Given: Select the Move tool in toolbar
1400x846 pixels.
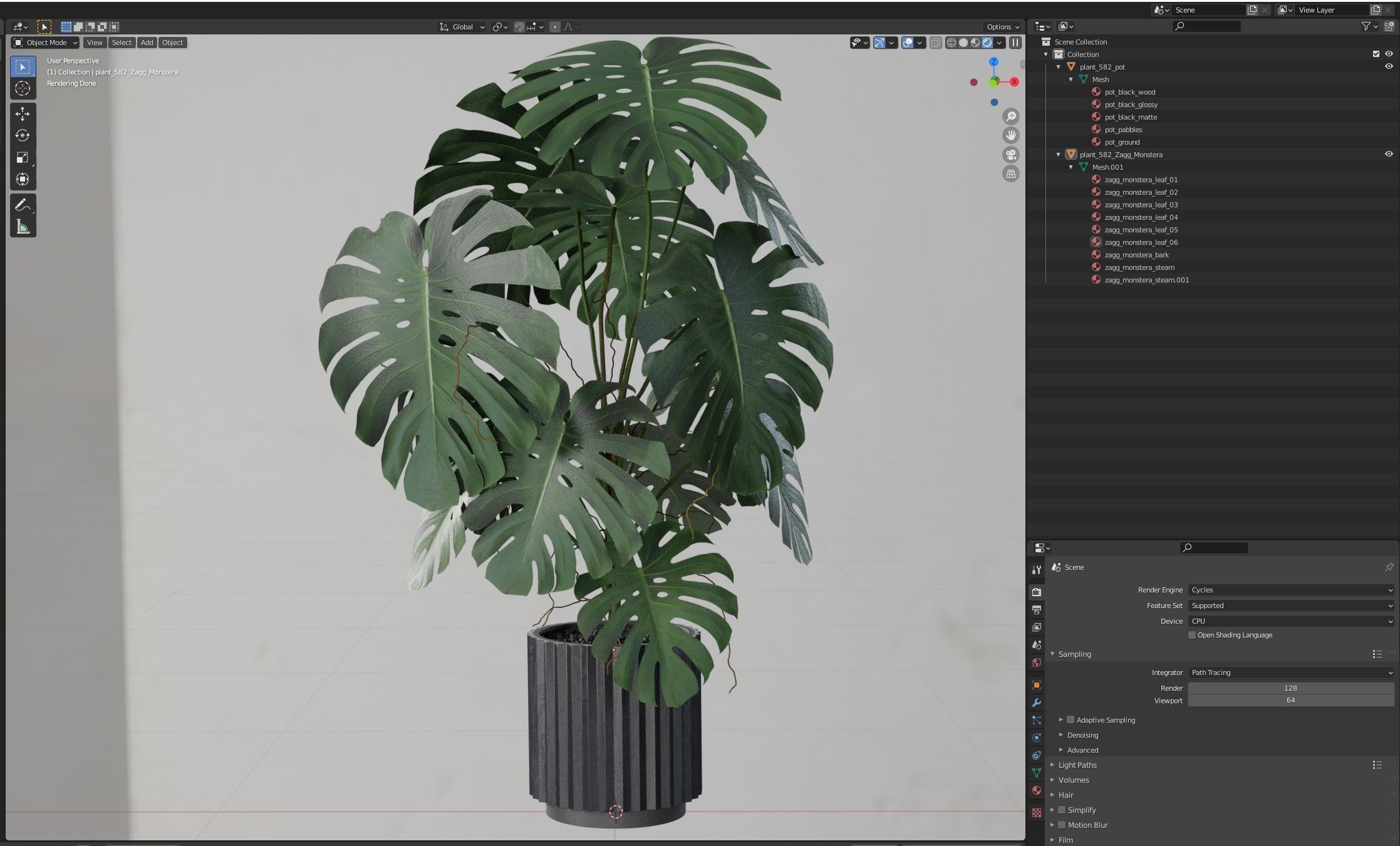Looking at the screenshot, I should (23, 114).
